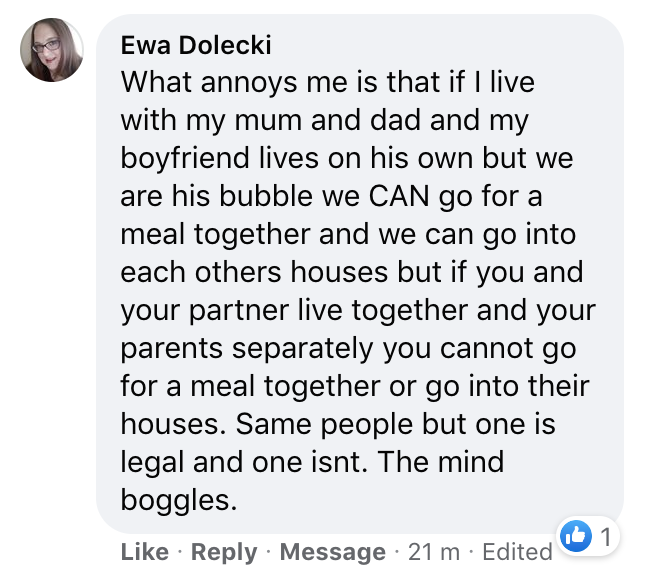Click the phrase 'your partner live together'

pyautogui.click(x=293, y=310)
